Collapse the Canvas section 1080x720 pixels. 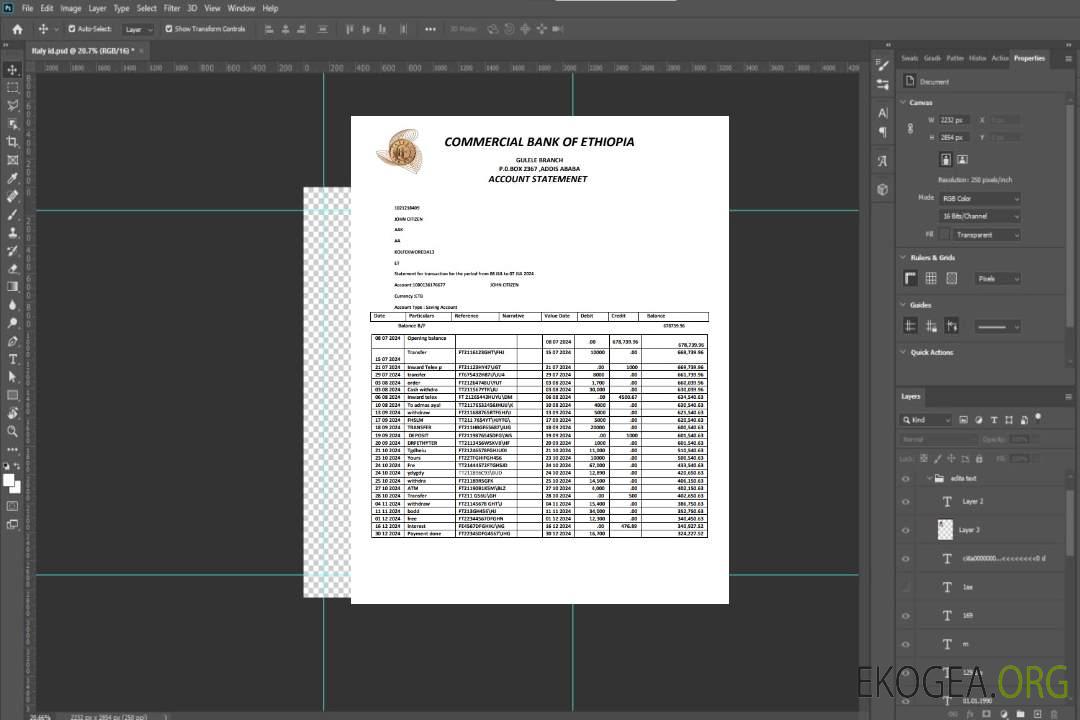coord(903,102)
